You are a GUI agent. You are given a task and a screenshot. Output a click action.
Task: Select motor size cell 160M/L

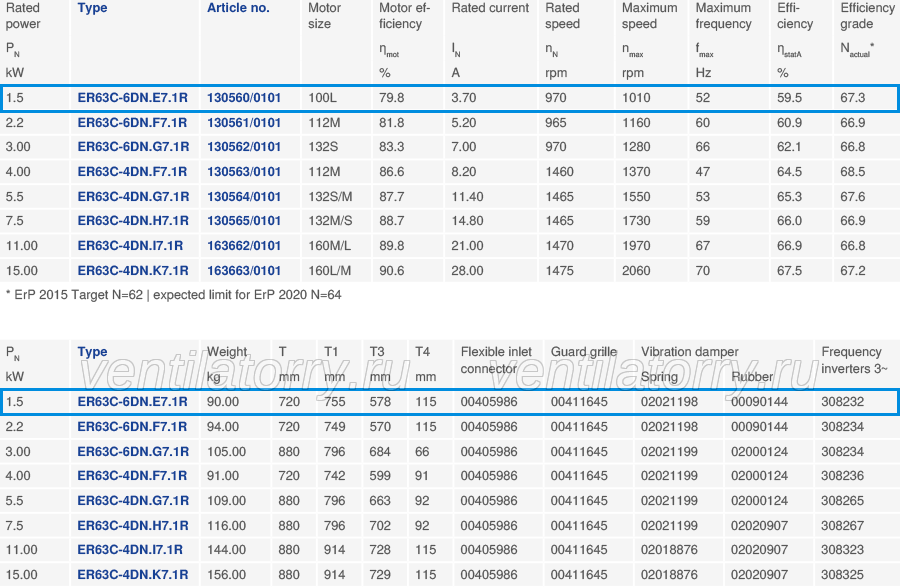(329, 246)
